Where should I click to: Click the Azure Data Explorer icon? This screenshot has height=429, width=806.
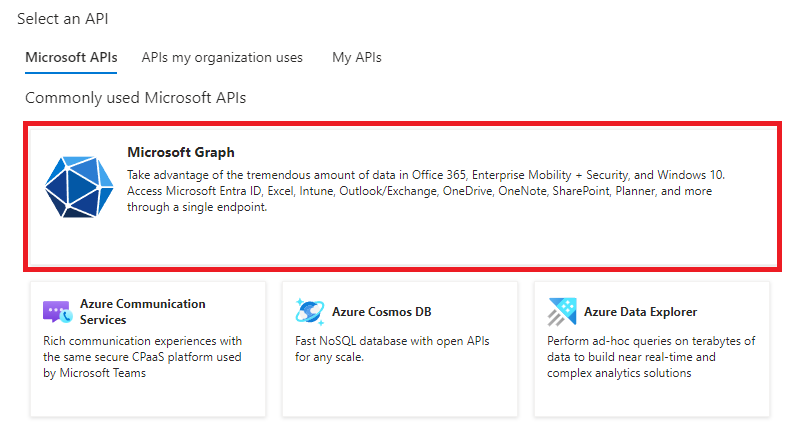(561, 312)
